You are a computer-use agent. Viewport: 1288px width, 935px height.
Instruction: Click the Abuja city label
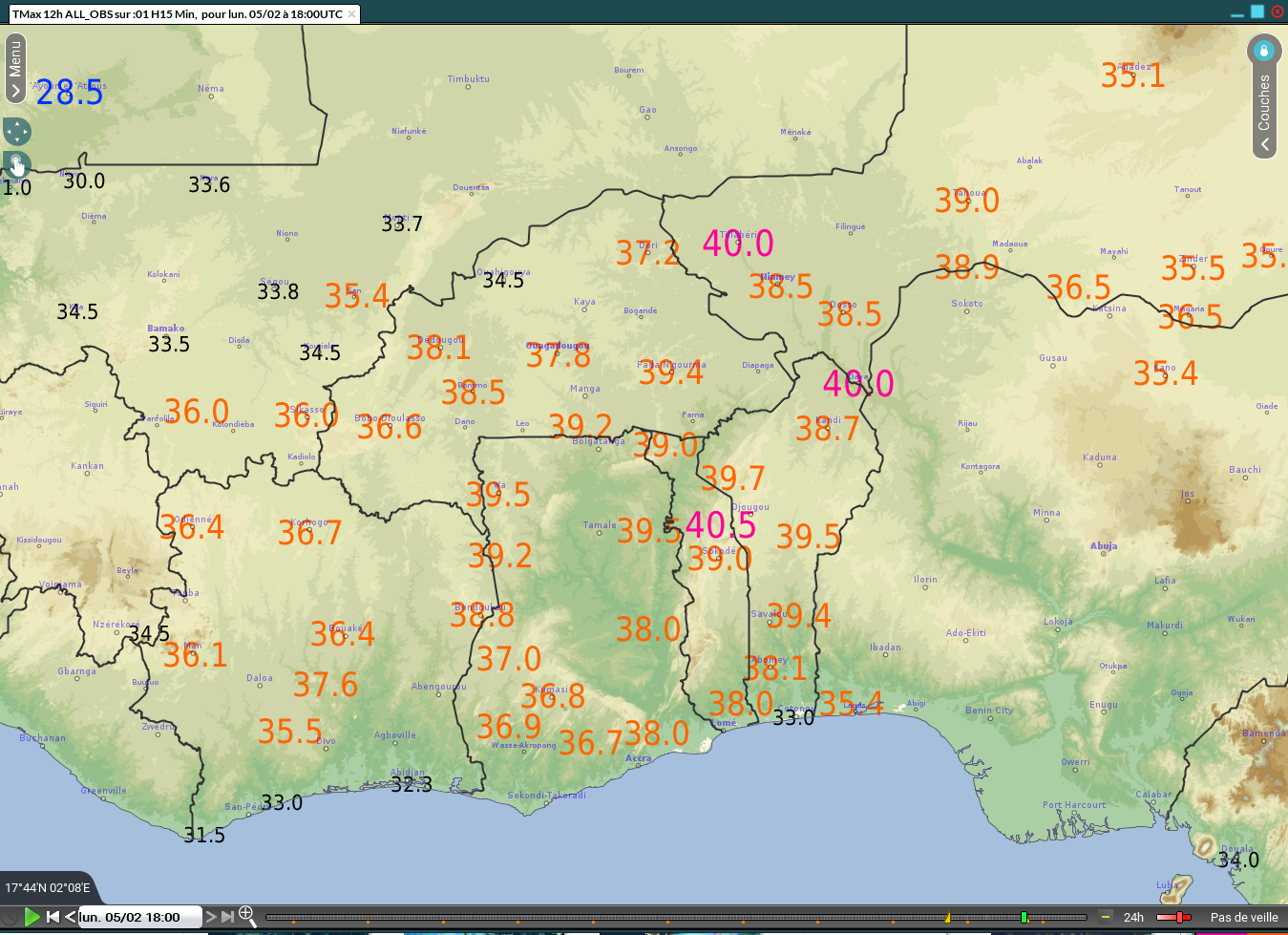1104,546
